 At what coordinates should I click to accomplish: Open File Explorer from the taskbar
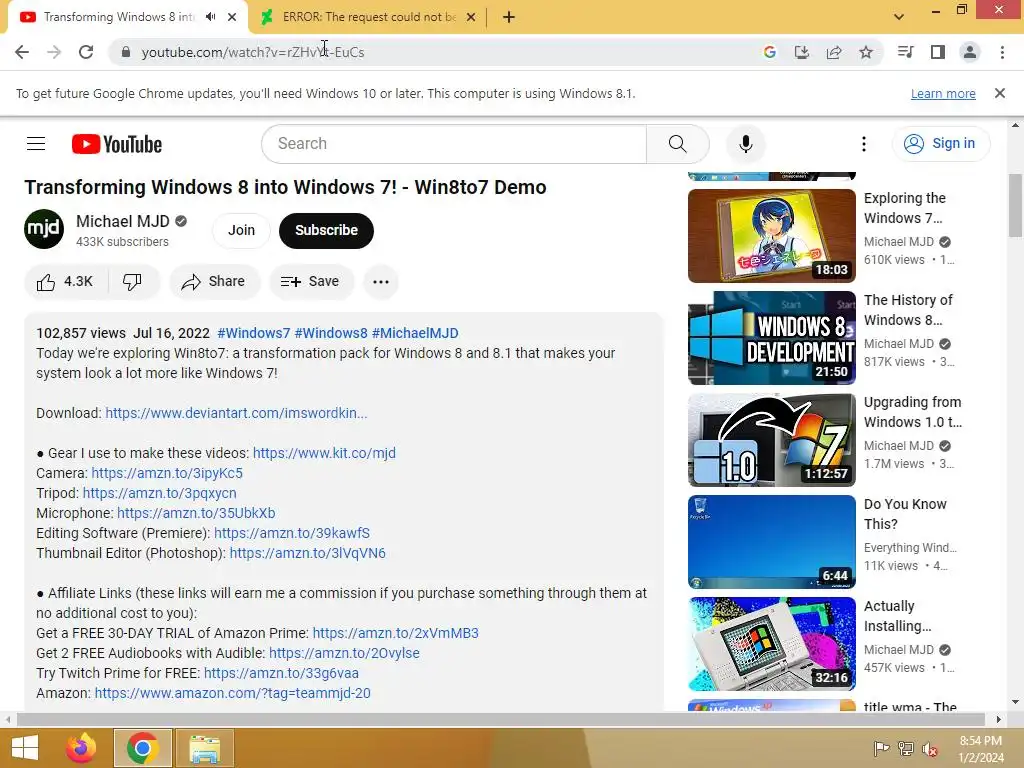(x=204, y=748)
